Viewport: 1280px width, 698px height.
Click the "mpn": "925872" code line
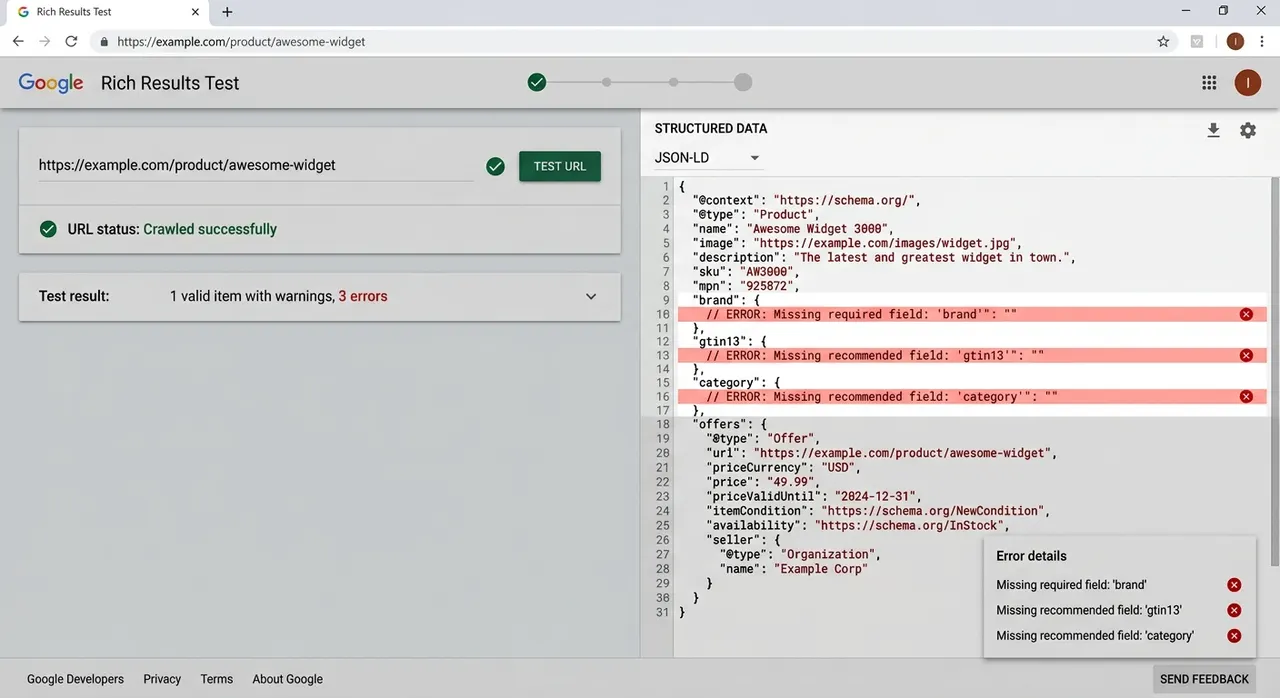pyautogui.click(x=744, y=286)
